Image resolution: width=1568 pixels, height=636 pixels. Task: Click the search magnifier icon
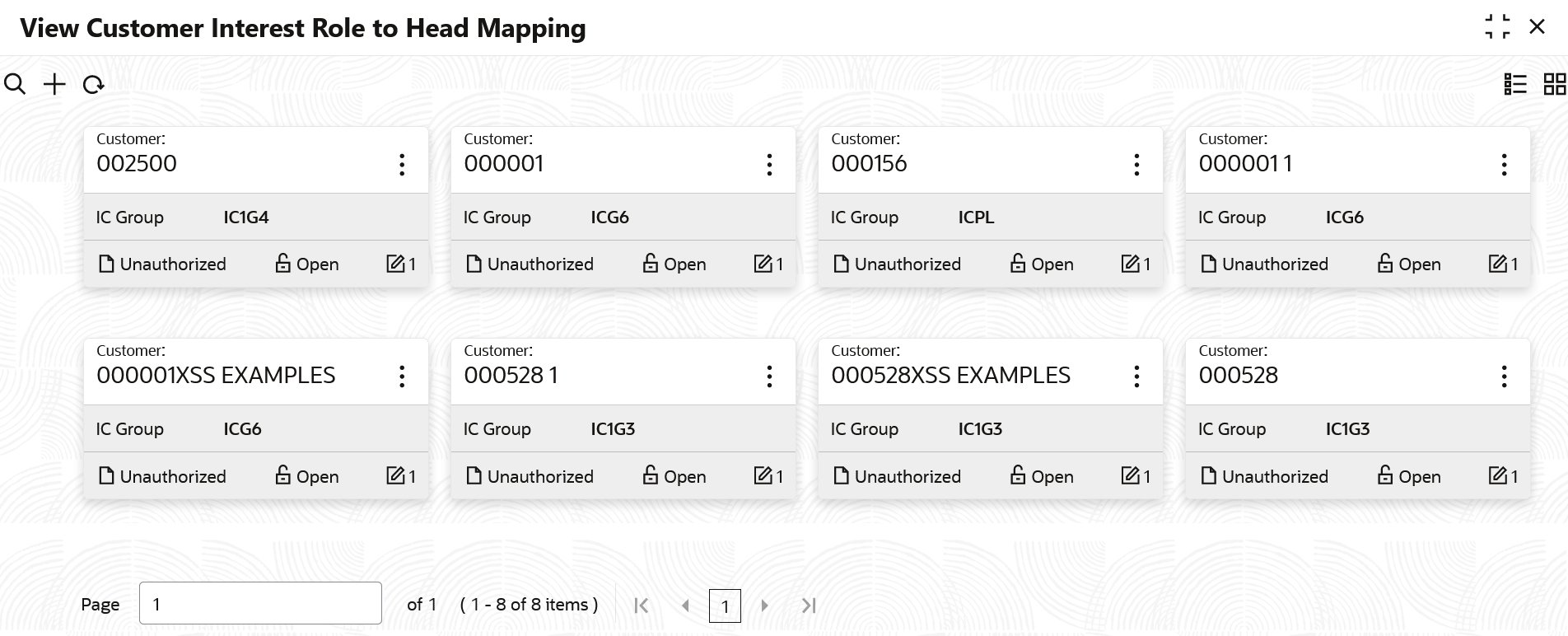click(x=15, y=84)
